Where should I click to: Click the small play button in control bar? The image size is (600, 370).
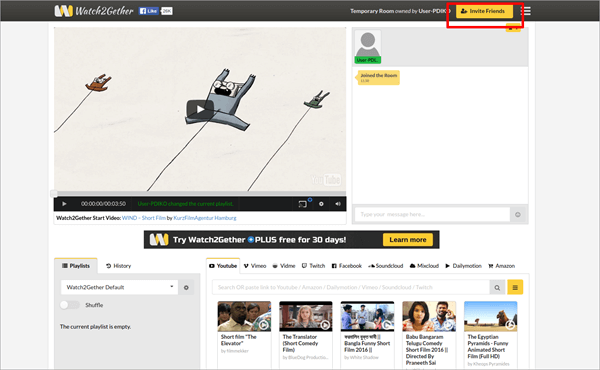pos(64,204)
